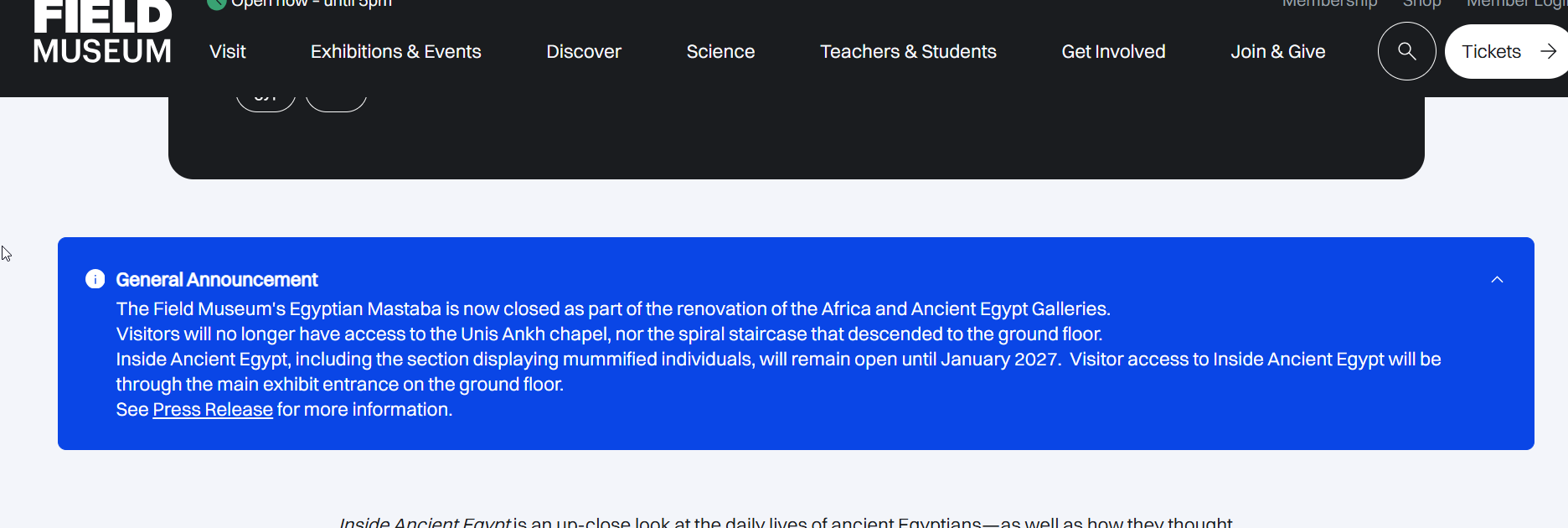The width and height of the screenshot is (1568, 528).
Task: Click the green open-now status icon
Action: point(216,3)
